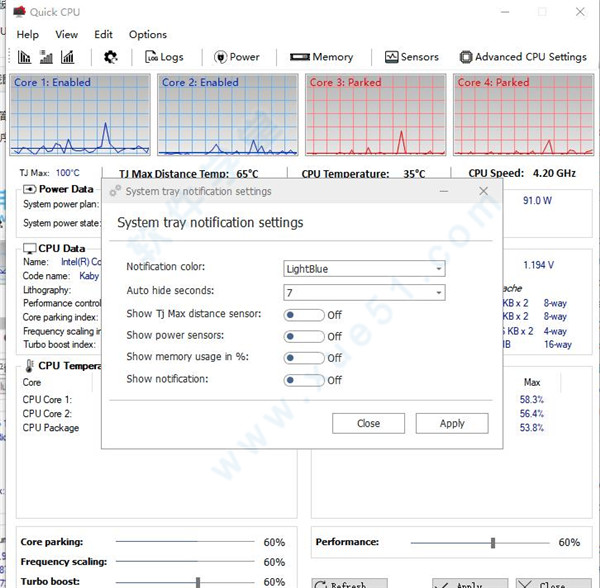Open the View menu

pos(67,34)
